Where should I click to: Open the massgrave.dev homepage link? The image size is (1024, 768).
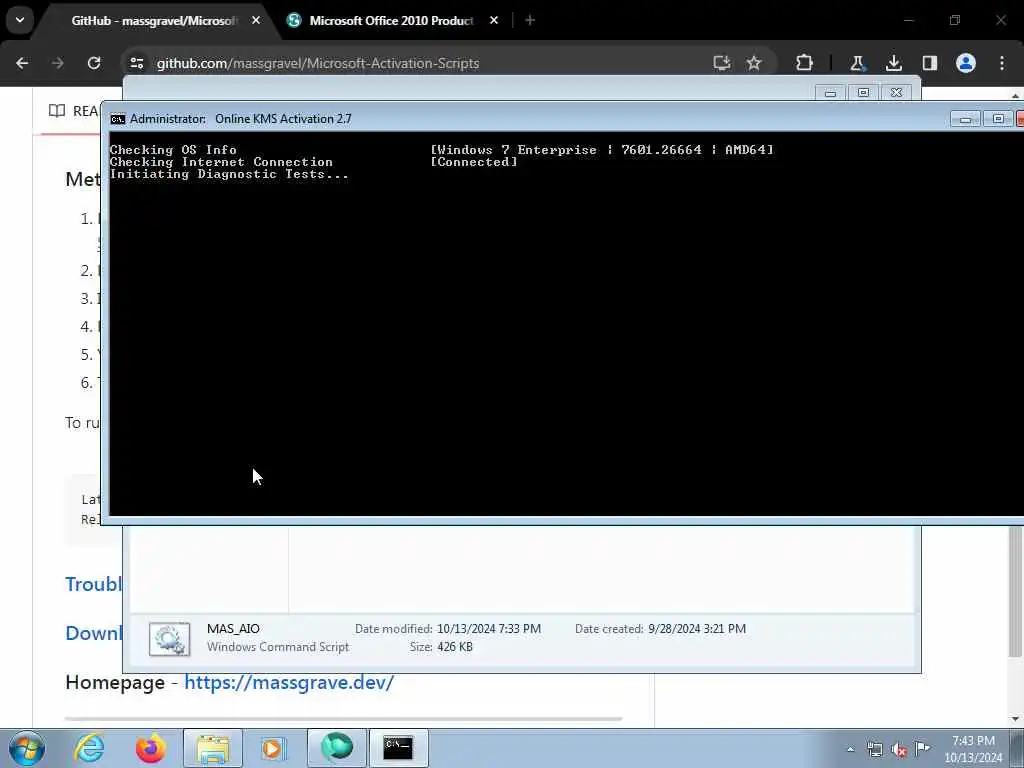pyautogui.click(x=289, y=682)
